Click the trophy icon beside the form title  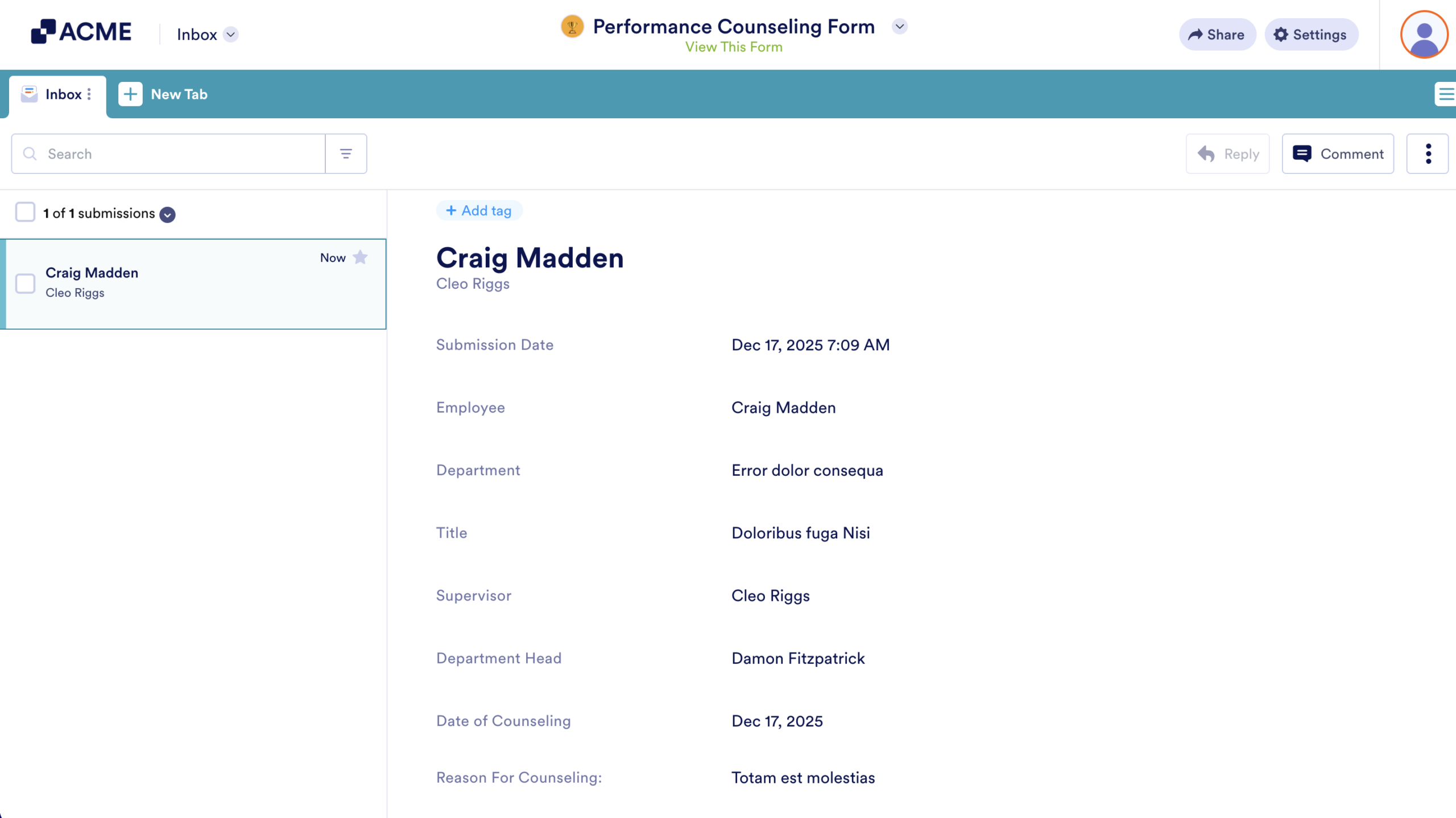[572, 26]
